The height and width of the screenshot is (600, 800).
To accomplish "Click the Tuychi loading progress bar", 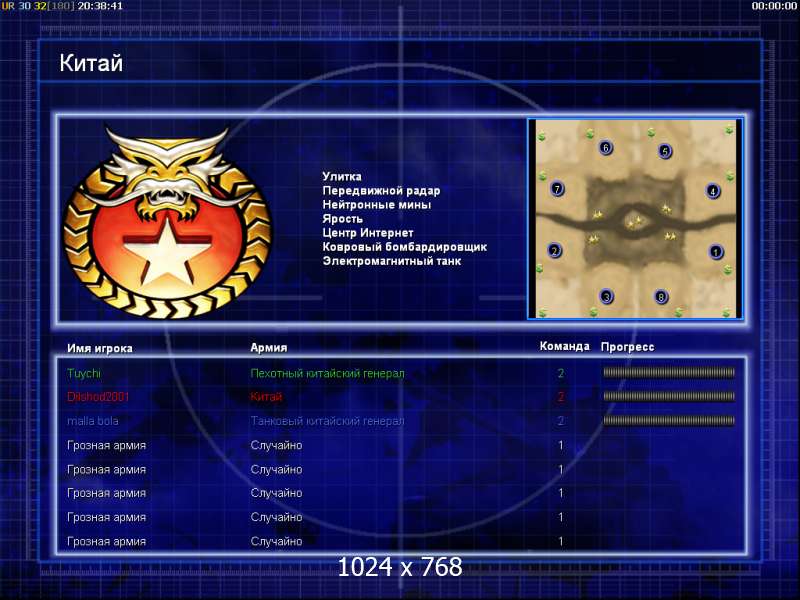I will pos(669,372).
